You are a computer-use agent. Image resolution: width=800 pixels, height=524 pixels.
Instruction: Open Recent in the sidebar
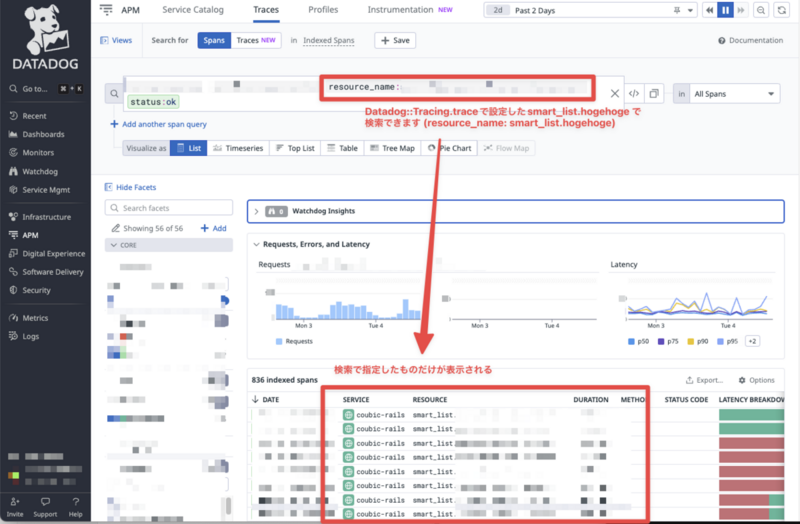pyautogui.click(x=34, y=116)
